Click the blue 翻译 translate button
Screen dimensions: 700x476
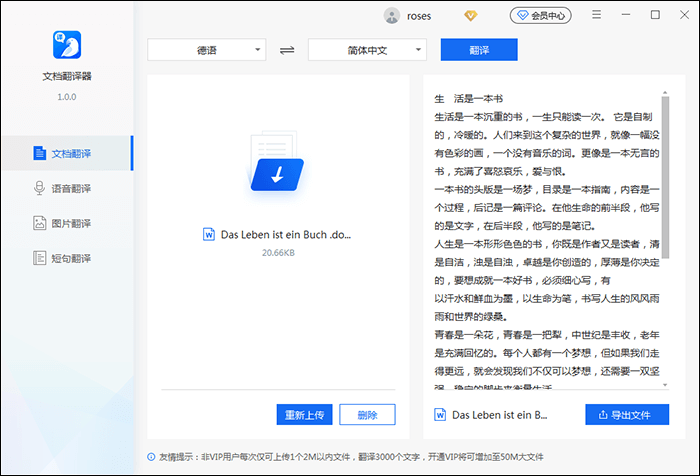coord(479,50)
